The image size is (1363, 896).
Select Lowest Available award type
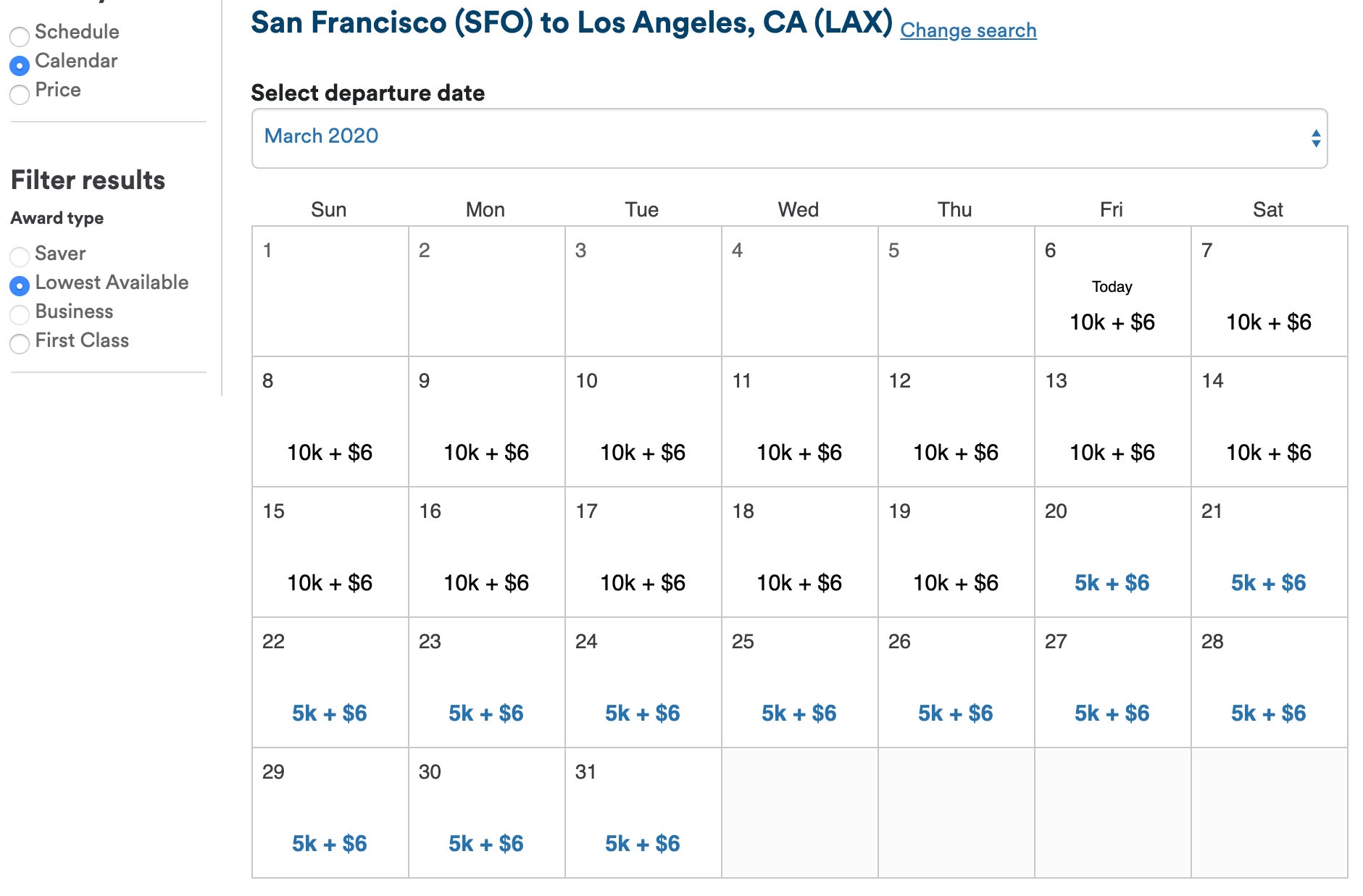[x=20, y=285]
